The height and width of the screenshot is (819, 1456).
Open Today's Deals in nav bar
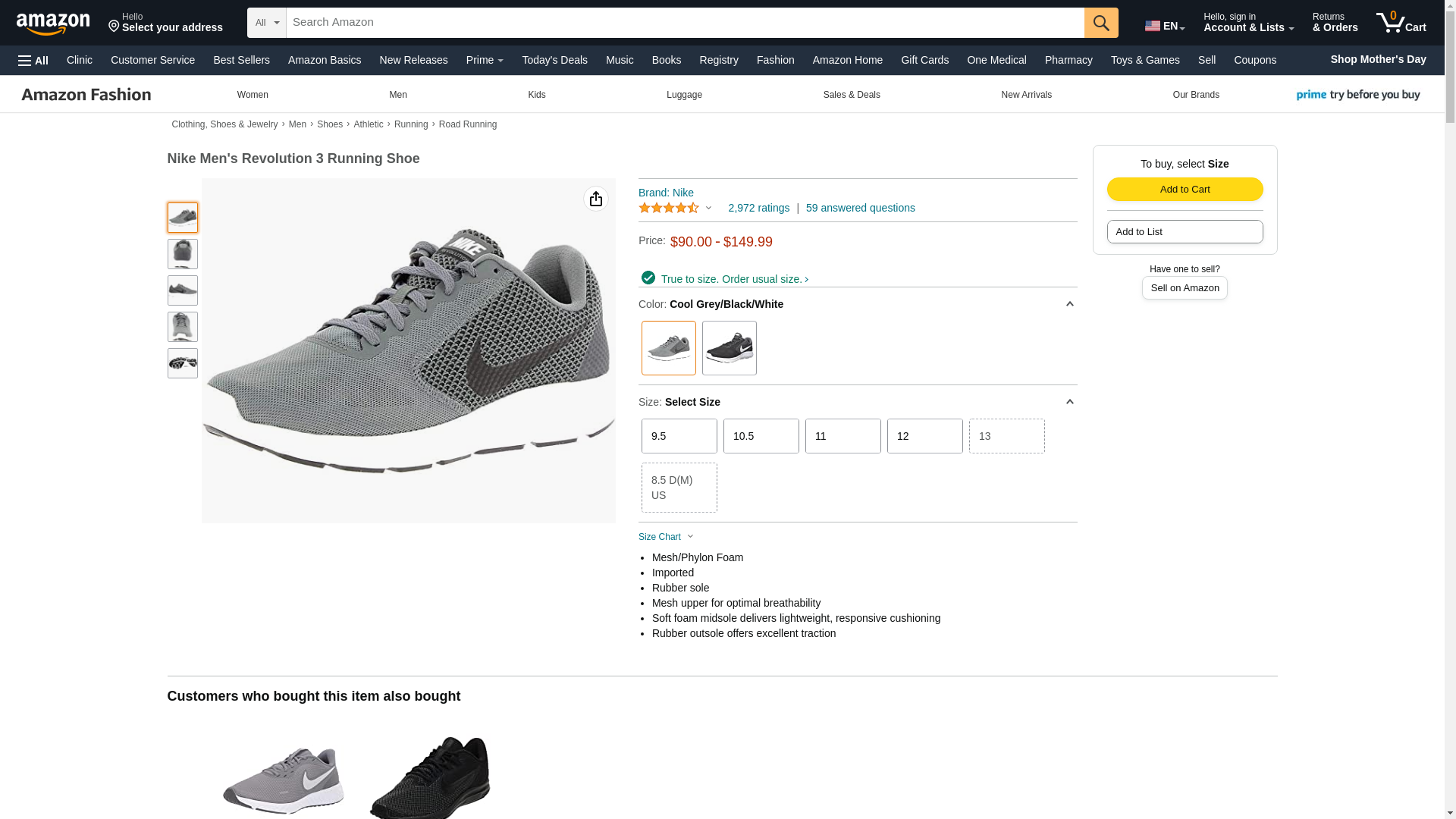554,60
